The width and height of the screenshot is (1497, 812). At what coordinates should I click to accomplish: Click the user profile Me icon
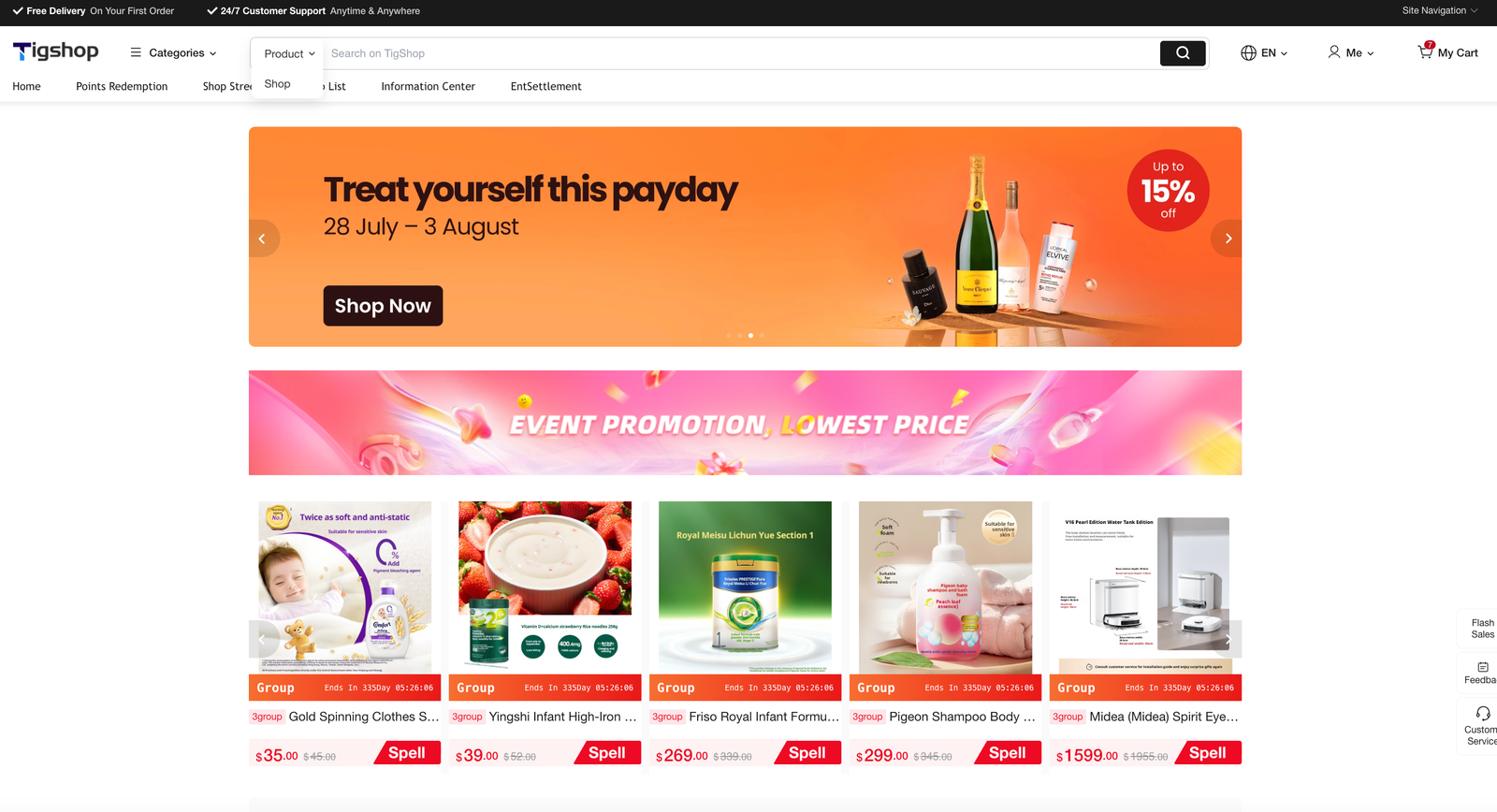pos(1334,52)
